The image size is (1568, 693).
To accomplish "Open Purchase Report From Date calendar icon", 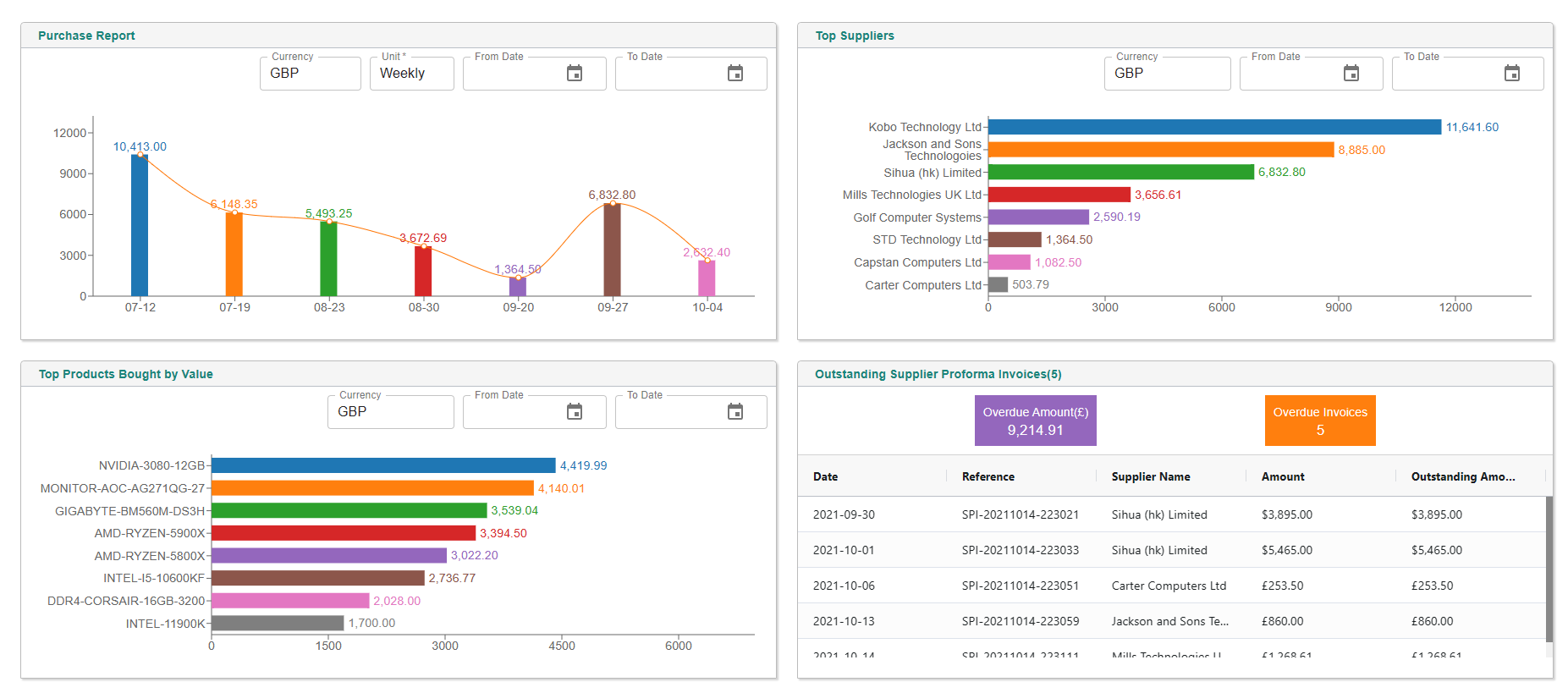I will tap(574, 74).
